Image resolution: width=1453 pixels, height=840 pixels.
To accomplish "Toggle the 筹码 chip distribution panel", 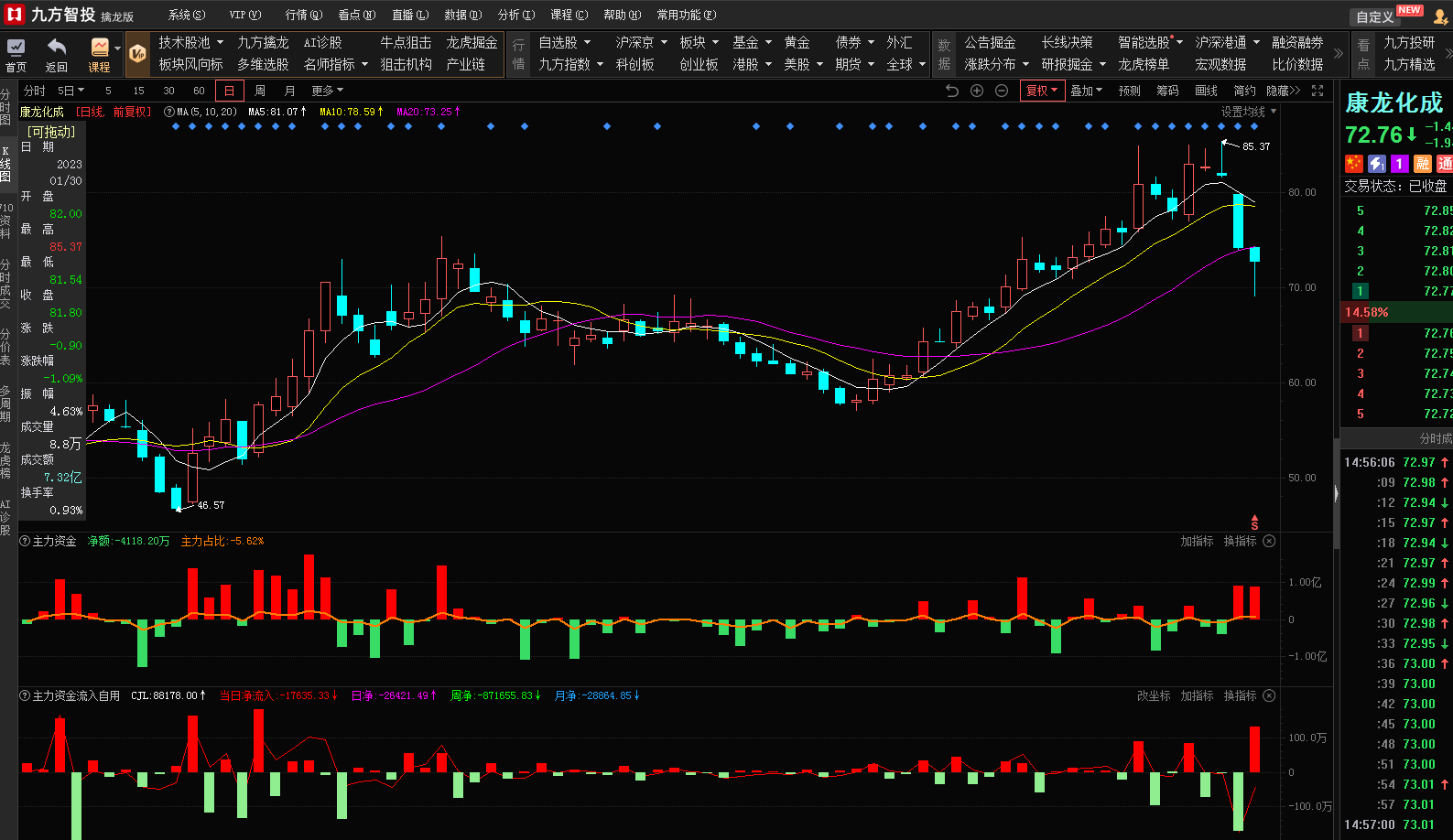I will (1167, 91).
